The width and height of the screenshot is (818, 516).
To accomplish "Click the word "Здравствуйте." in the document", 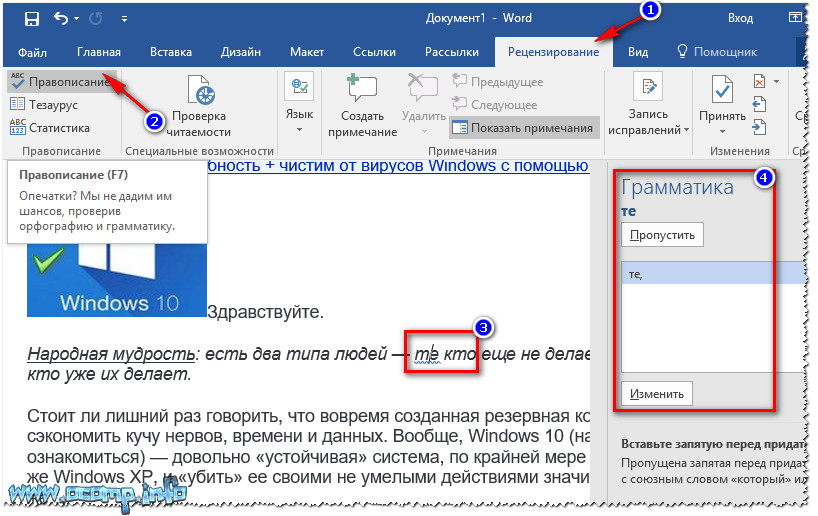I will click(266, 312).
